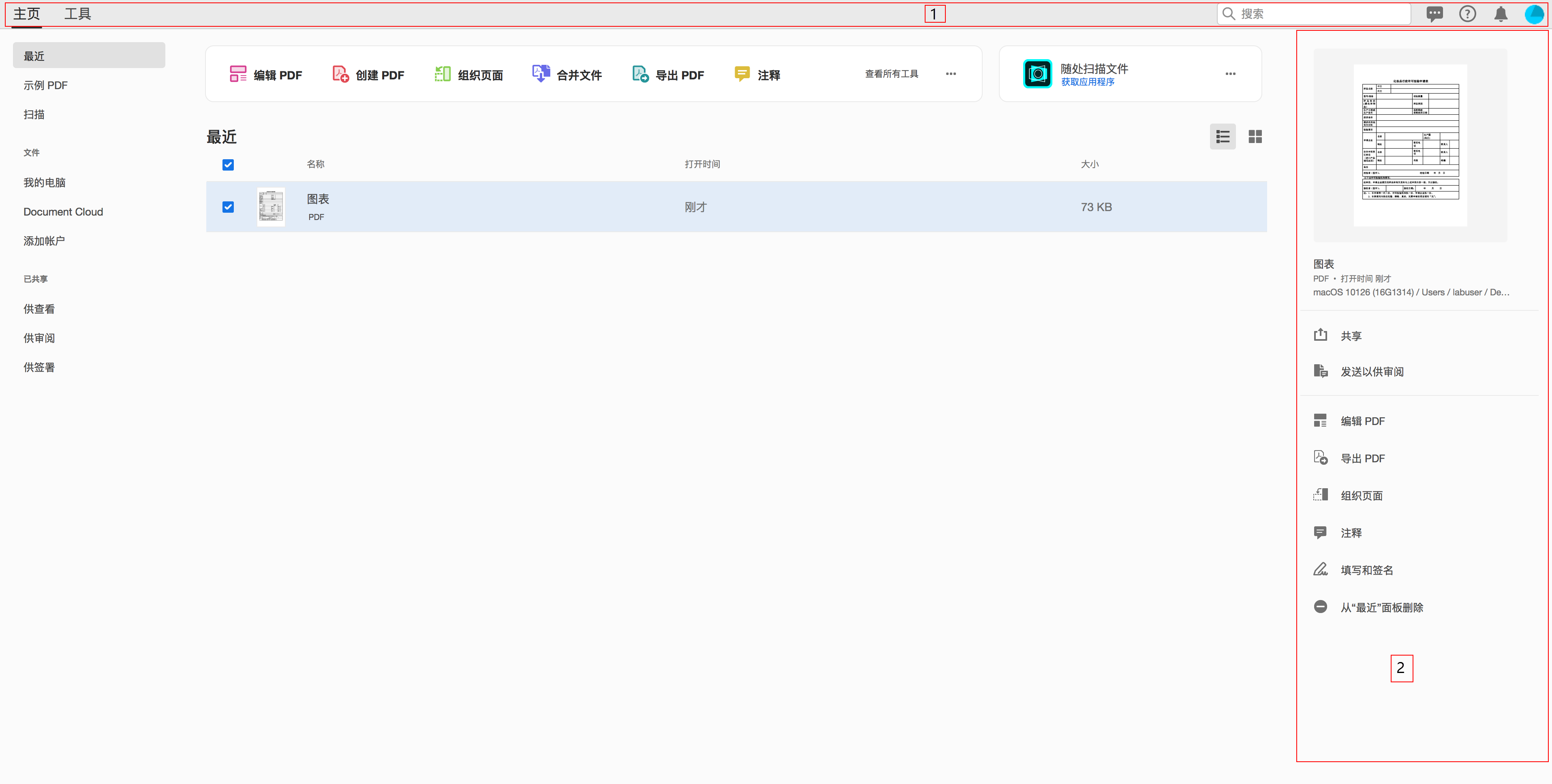Select Document Cloud in sidebar
Screen dimensions: 1552x784
click(x=63, y=211)
